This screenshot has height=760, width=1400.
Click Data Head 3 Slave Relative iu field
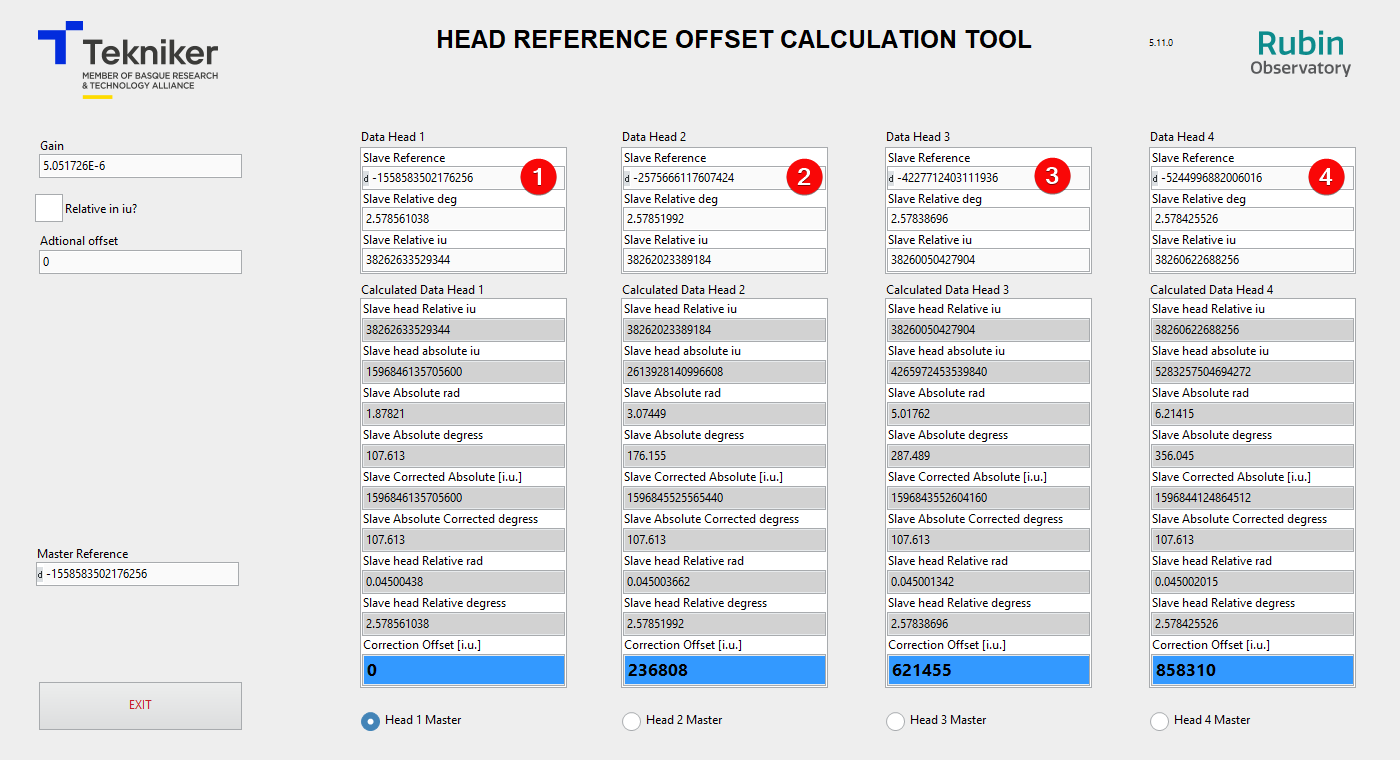pyautogui.click(x=989, y=260)
